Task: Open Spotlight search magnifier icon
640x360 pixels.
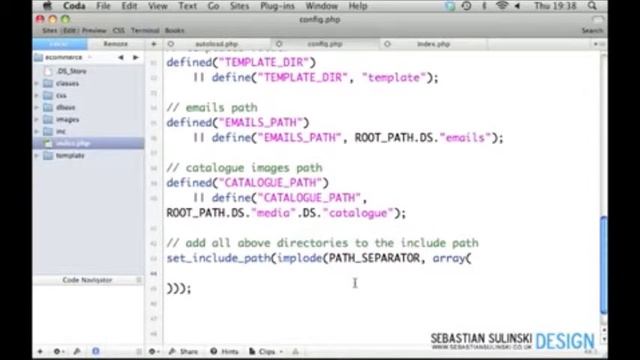Action: pos(592,6)
